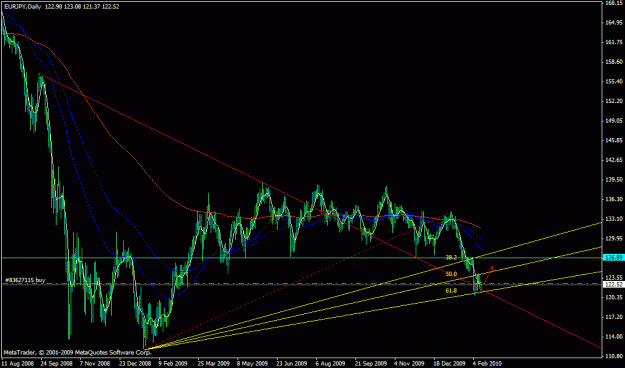Select the white 122.52 current price tag
Viewport: 625px width, 368px height.
coord(614,284)
